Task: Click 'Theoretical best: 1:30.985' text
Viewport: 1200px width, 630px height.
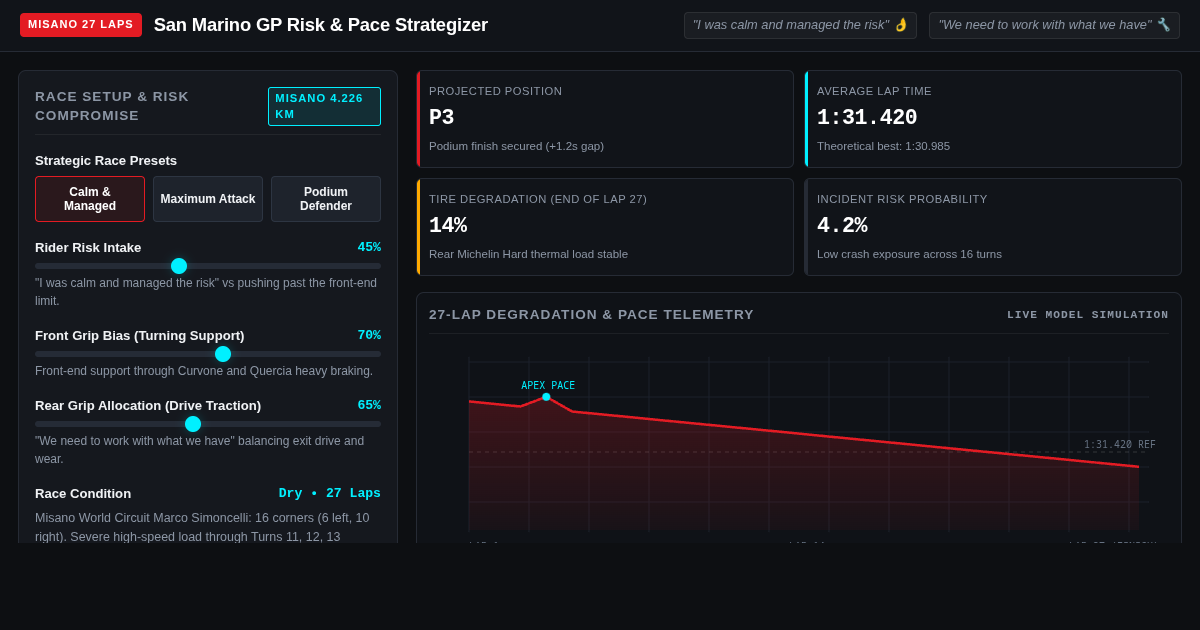Action: tap(883, 146)
